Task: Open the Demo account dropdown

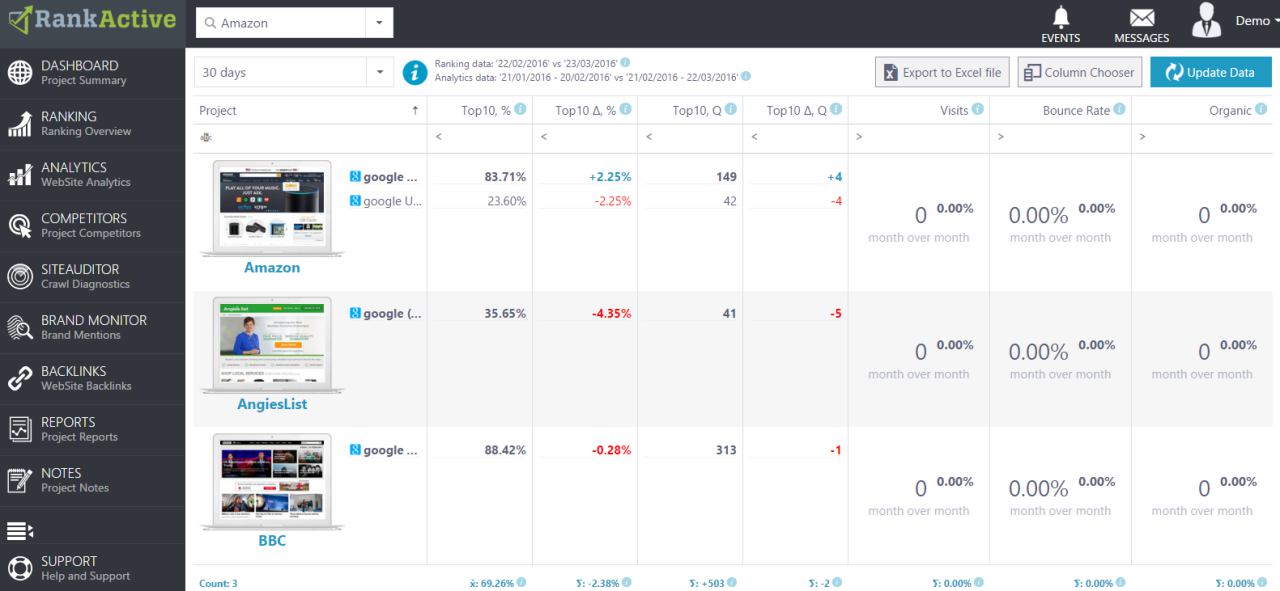Action: pos(1257,21)
